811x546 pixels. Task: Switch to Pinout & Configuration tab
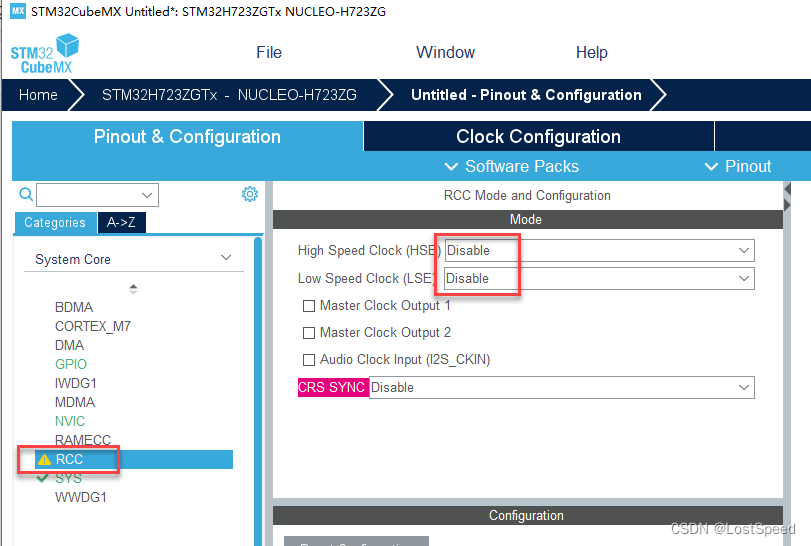tap(187, 136)
